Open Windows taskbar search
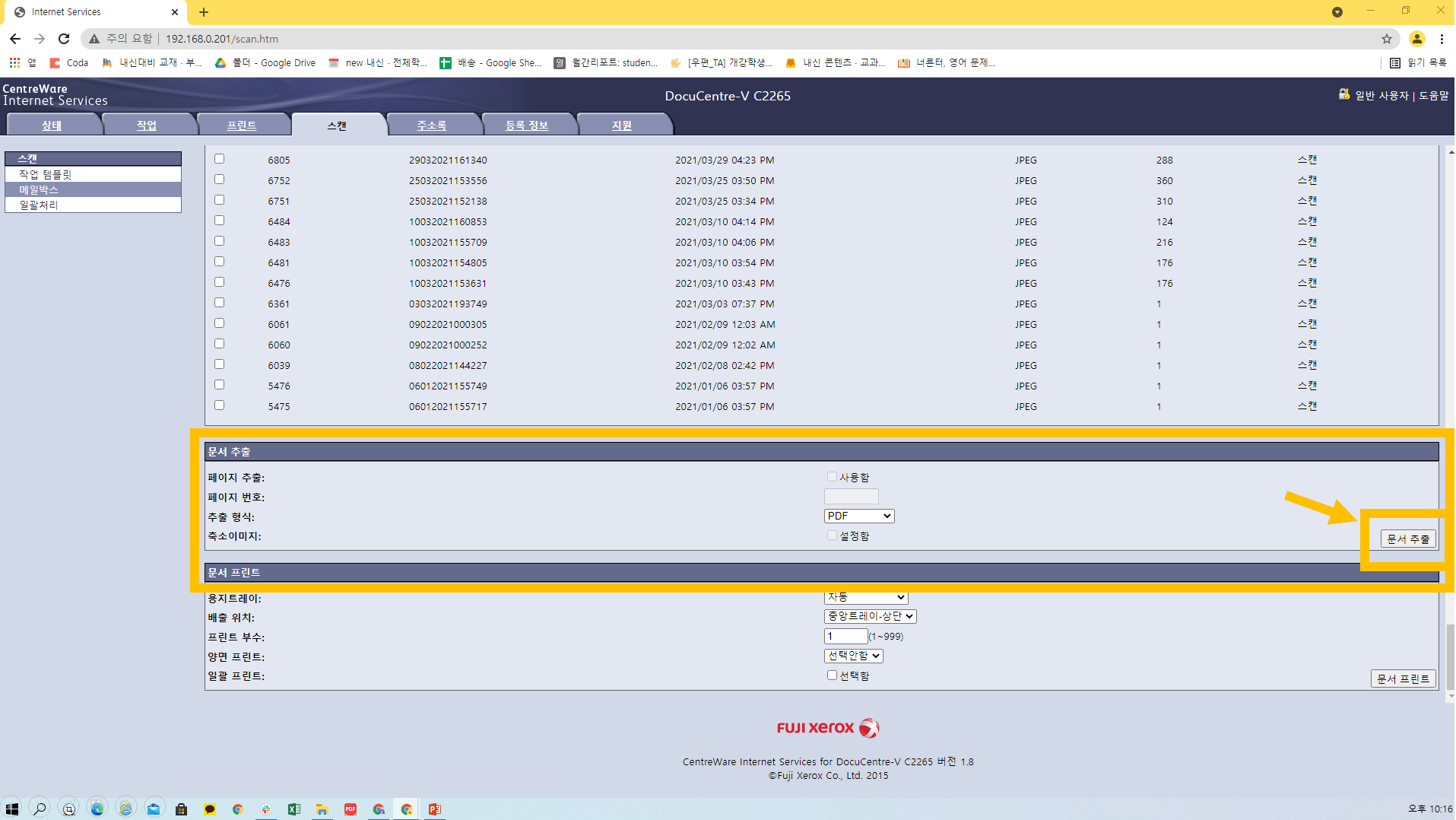 tap(40, 809)
